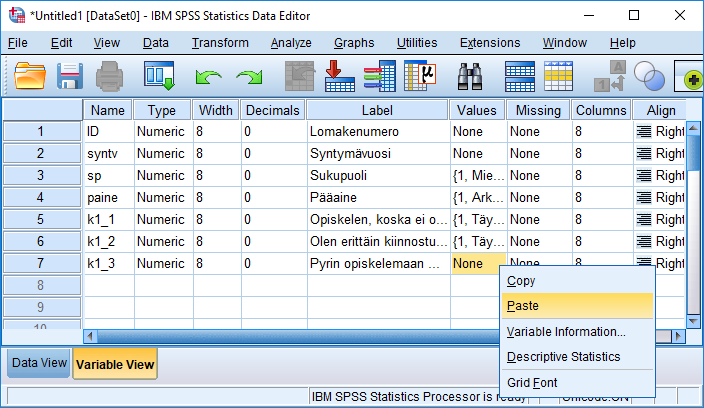Click the alignment icon in ID row
The image size is (704, 408).
[643, 132]
